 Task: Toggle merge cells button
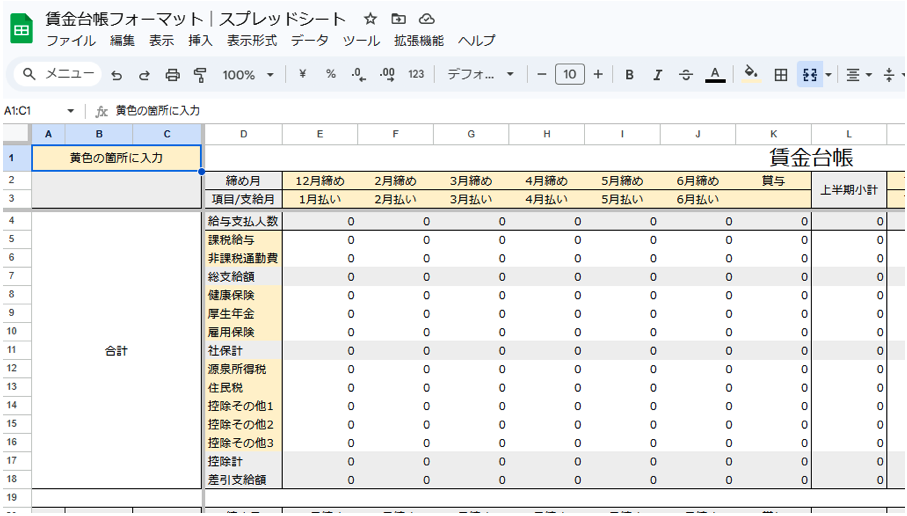point(810,75)
